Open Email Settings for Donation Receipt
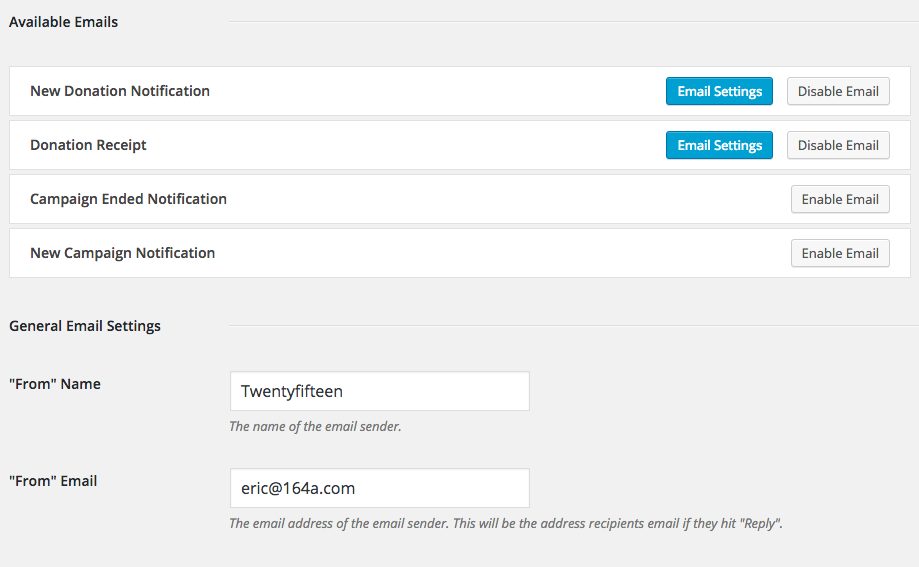 click(719, 145)
